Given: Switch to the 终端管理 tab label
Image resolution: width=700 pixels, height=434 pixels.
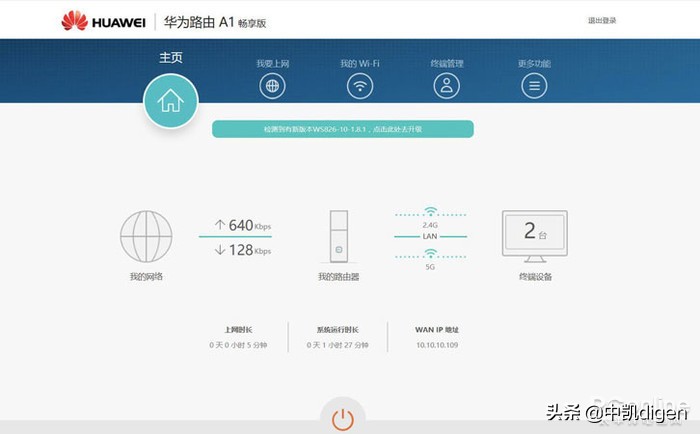Looking at the screenshot, I should [447, 63].
